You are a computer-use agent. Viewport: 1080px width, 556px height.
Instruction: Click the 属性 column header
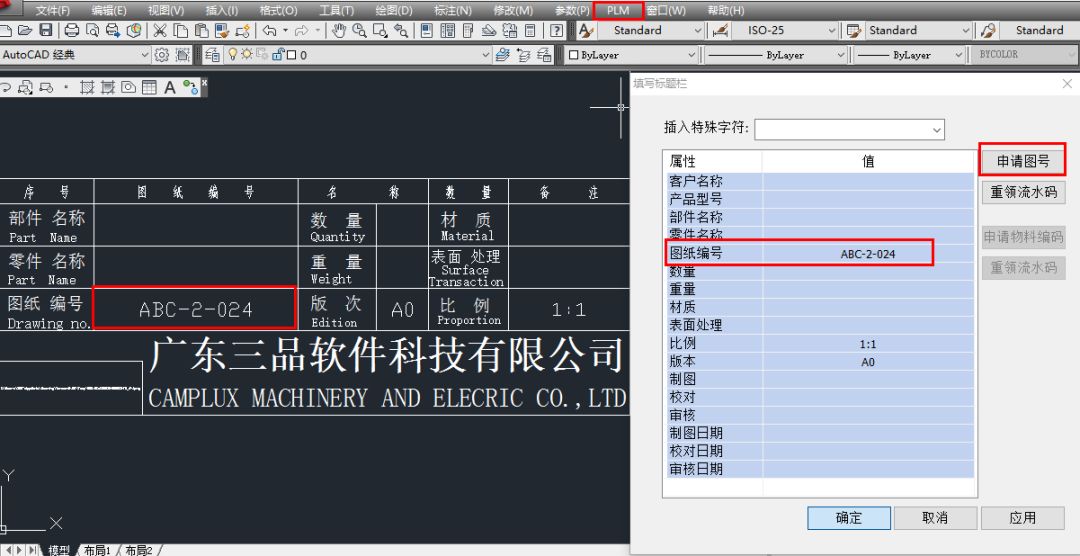click(714, 161)
